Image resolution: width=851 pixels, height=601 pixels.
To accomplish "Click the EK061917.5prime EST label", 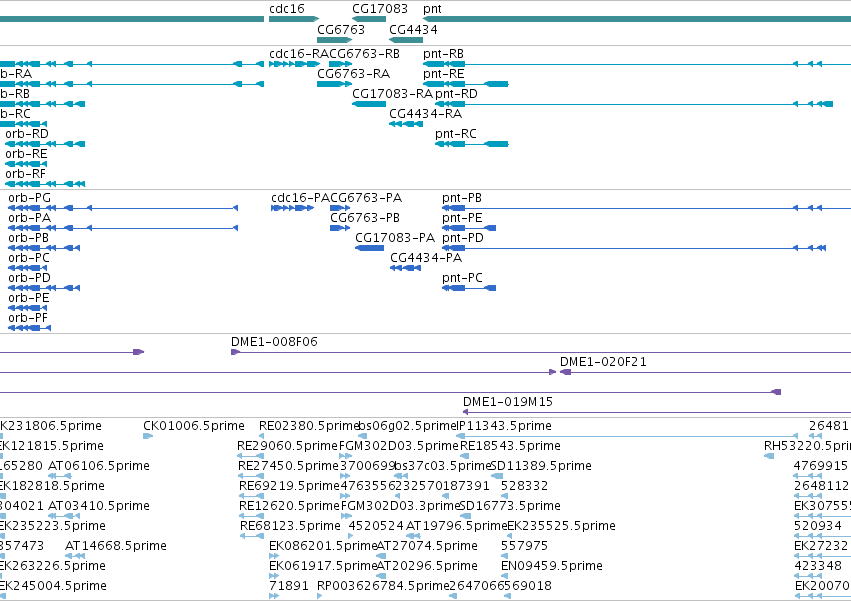I will [323, 566].
